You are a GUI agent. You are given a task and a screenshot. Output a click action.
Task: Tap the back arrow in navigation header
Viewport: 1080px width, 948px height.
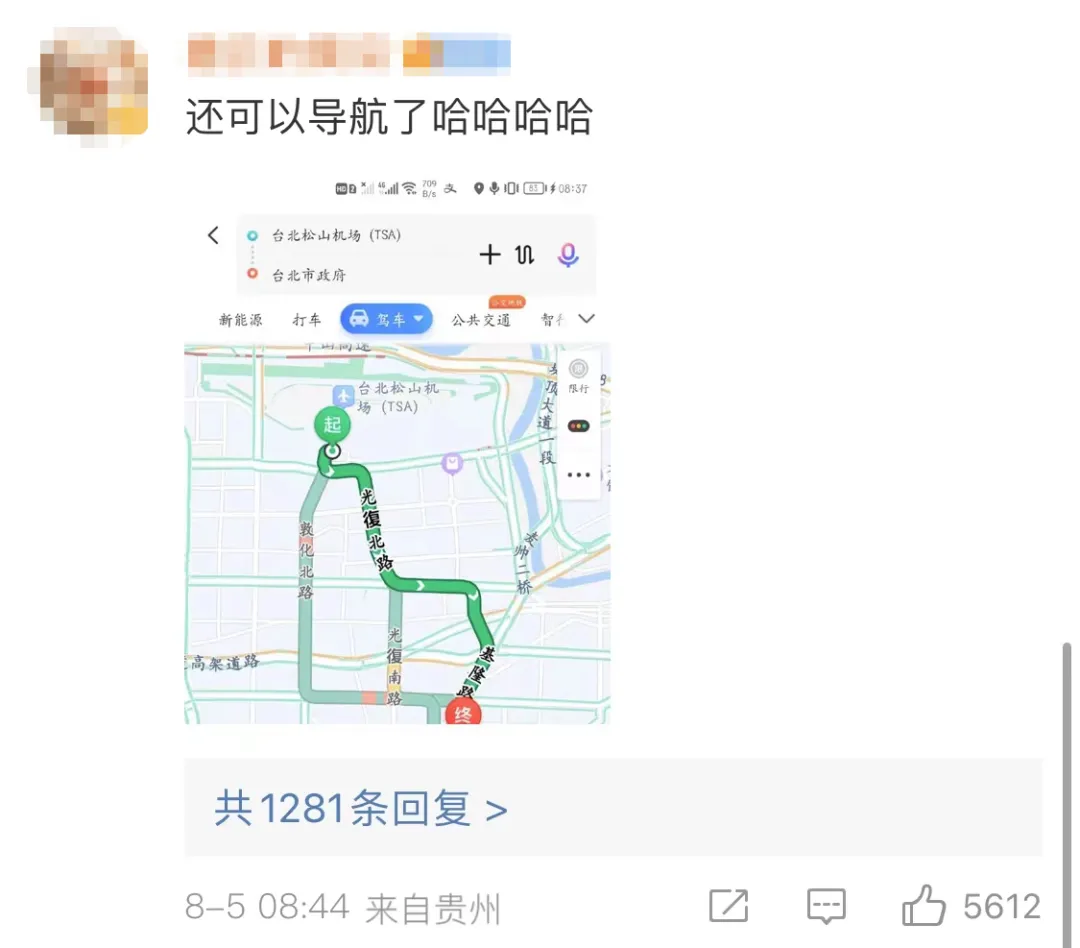pos(213,236)
